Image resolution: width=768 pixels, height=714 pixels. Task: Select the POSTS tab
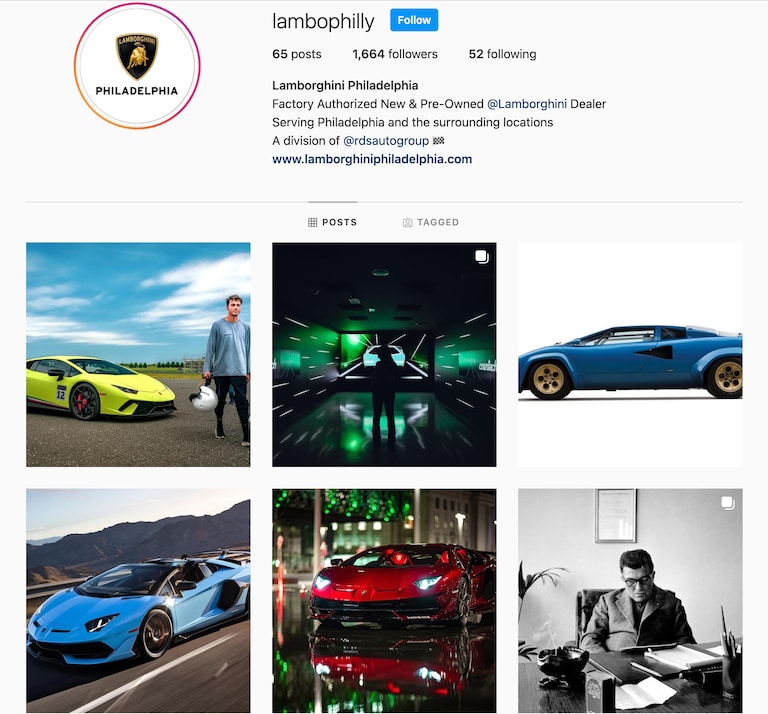coord(332,222)
